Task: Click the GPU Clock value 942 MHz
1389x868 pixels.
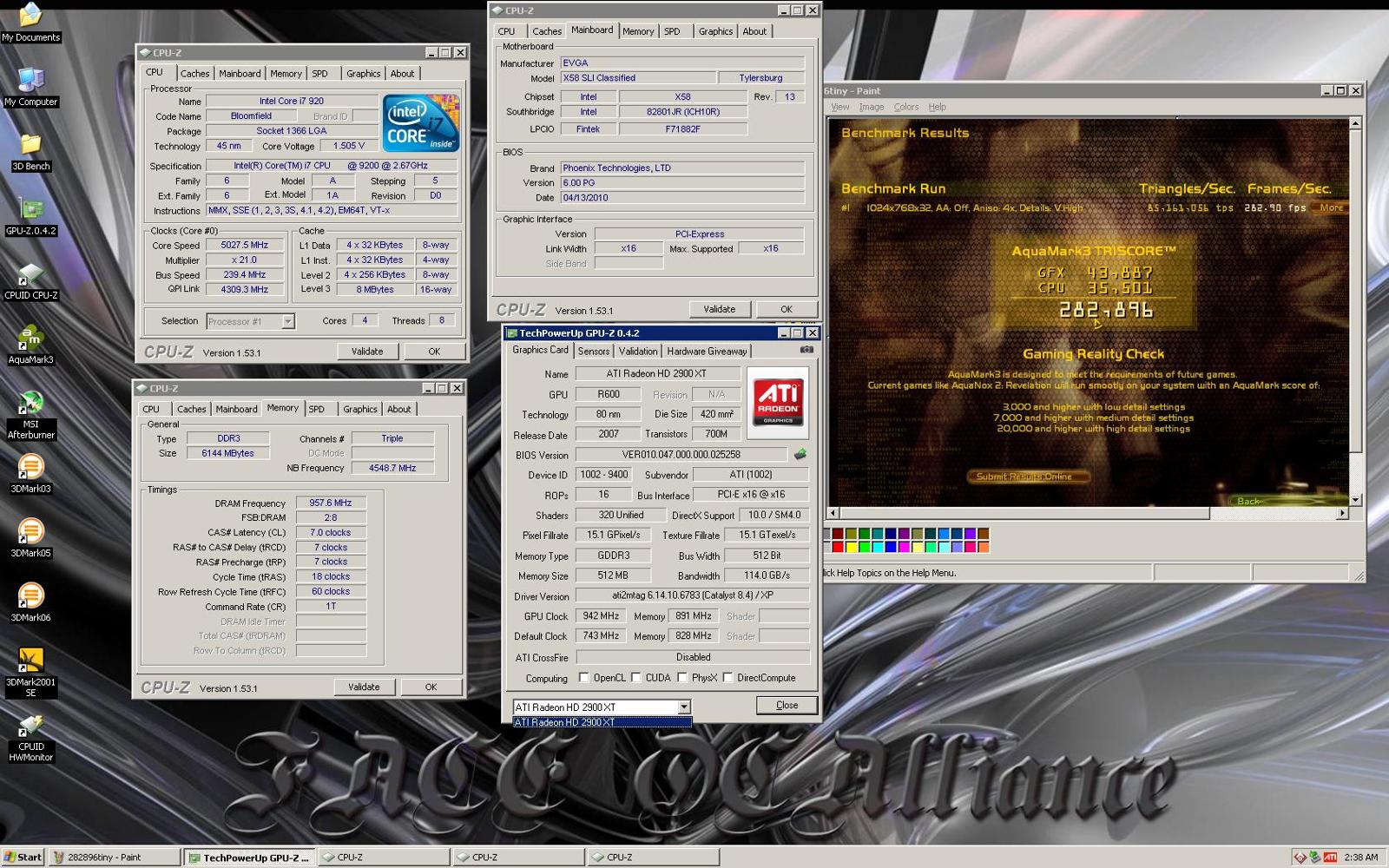Action: tap(601, 616)
